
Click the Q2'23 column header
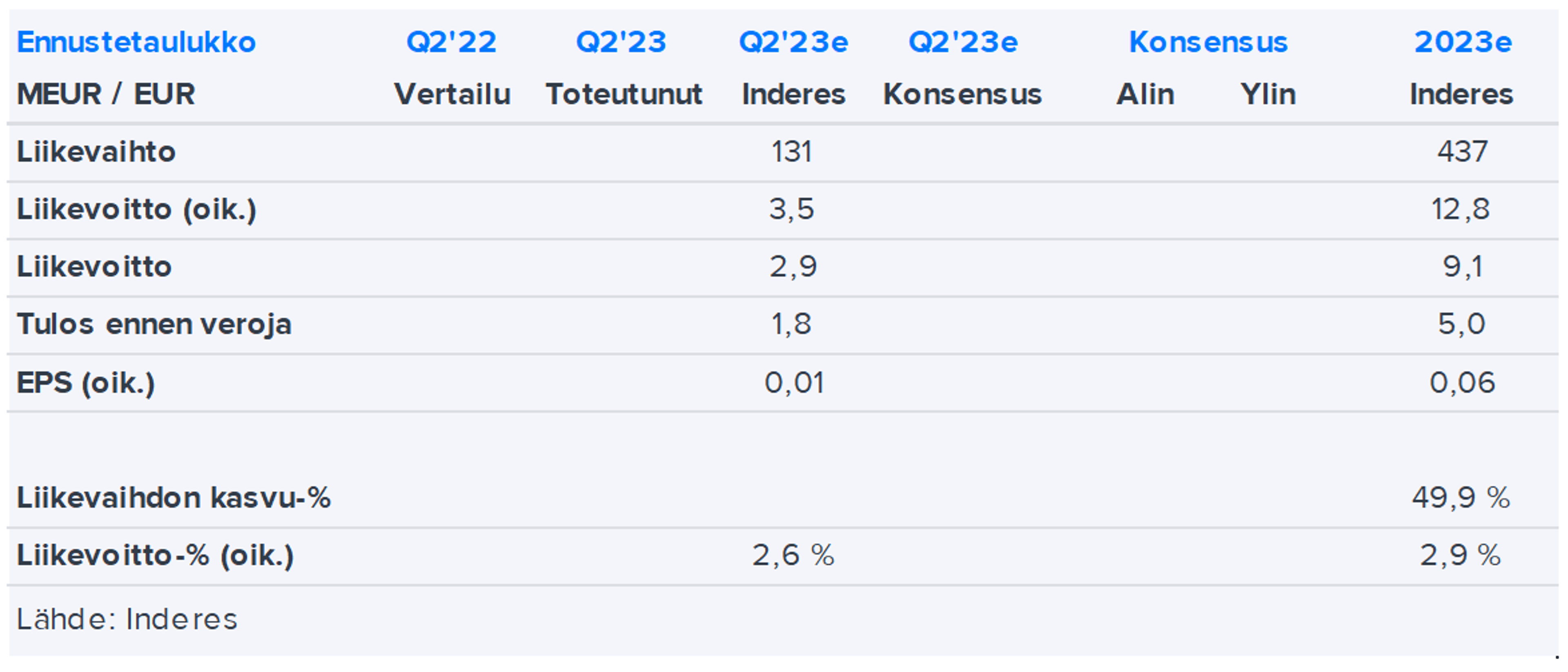(621, 42)
